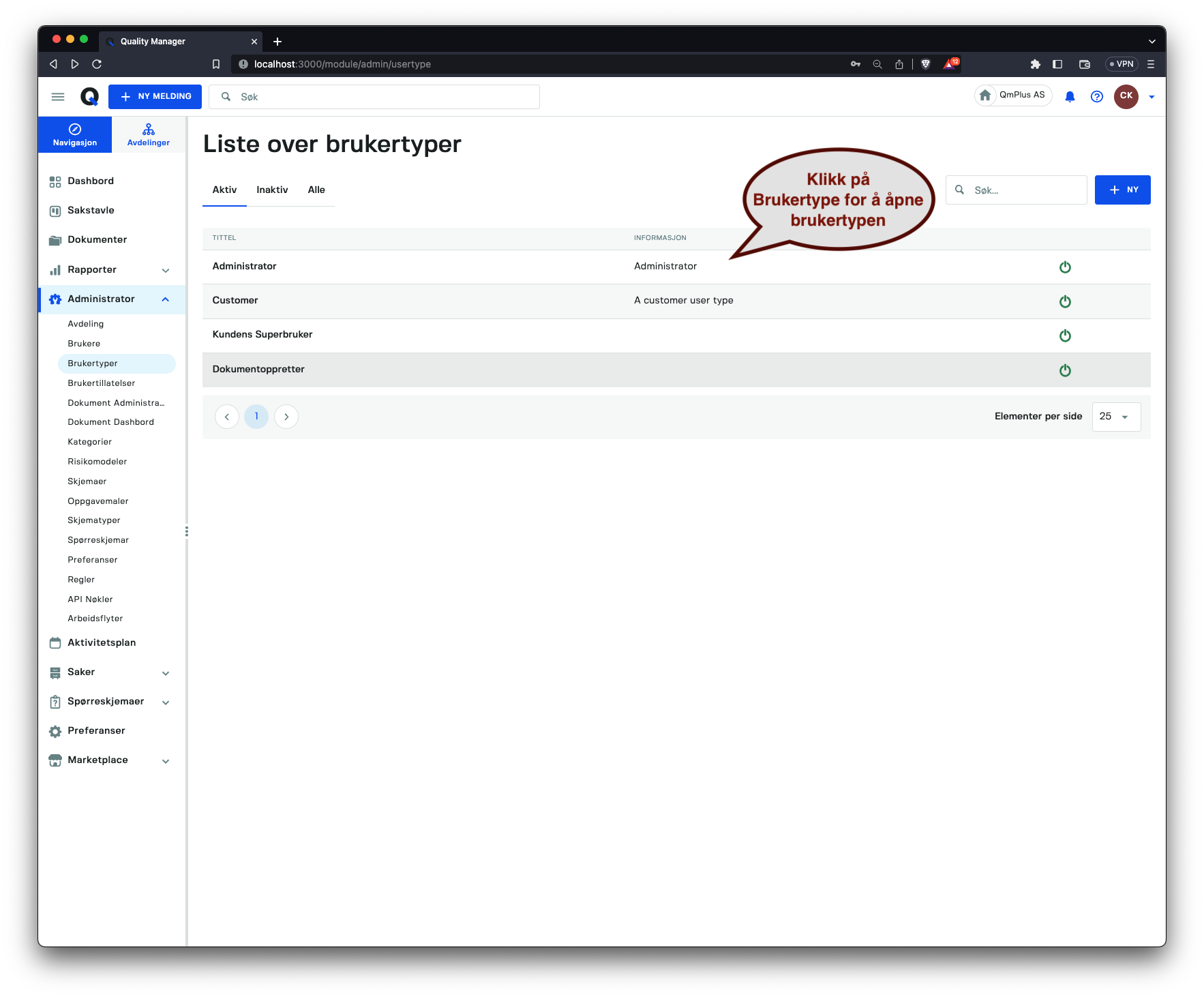
Task: Open API Nøkler in the sidebar
Action: (x=90, y=599)
